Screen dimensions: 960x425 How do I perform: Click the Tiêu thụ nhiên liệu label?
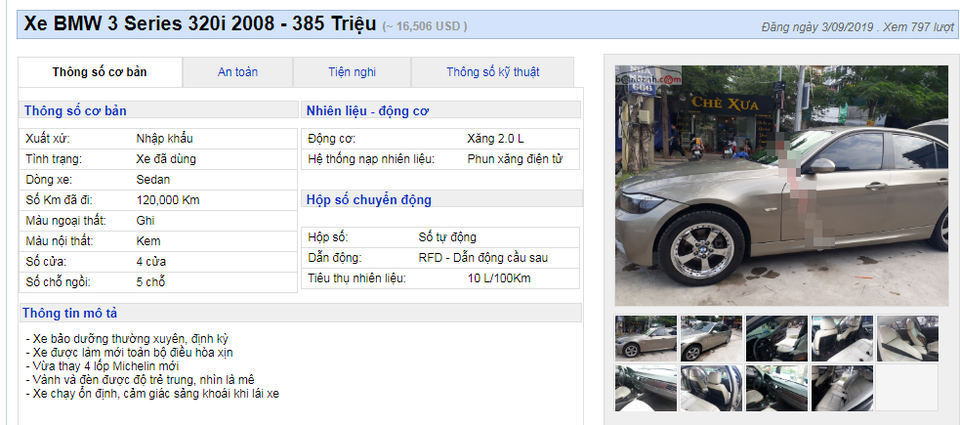(x=357, y=279)
